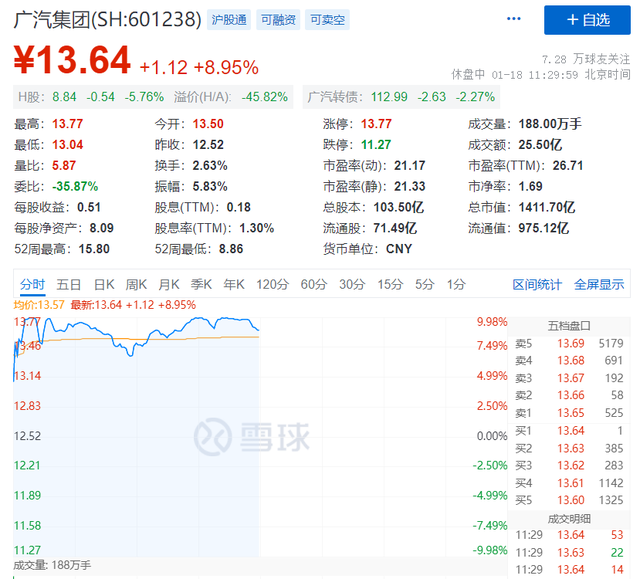Click the 今开 value 13.50

208,124
